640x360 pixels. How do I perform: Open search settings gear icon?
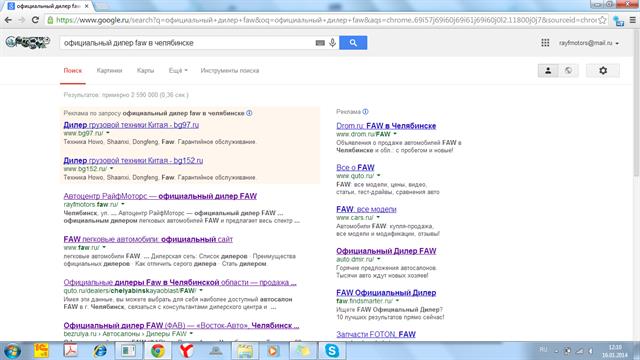tap(603, 71)
